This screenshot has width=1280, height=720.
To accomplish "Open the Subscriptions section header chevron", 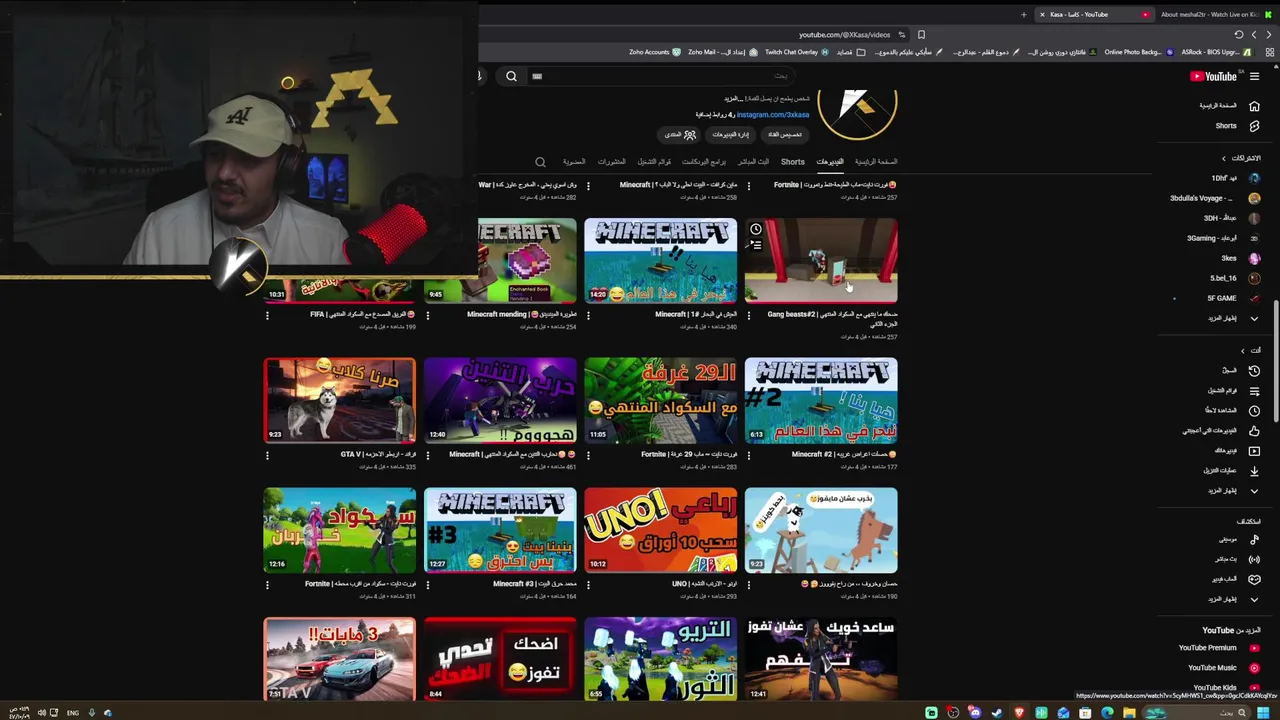I will click(x=1223, y=158).
